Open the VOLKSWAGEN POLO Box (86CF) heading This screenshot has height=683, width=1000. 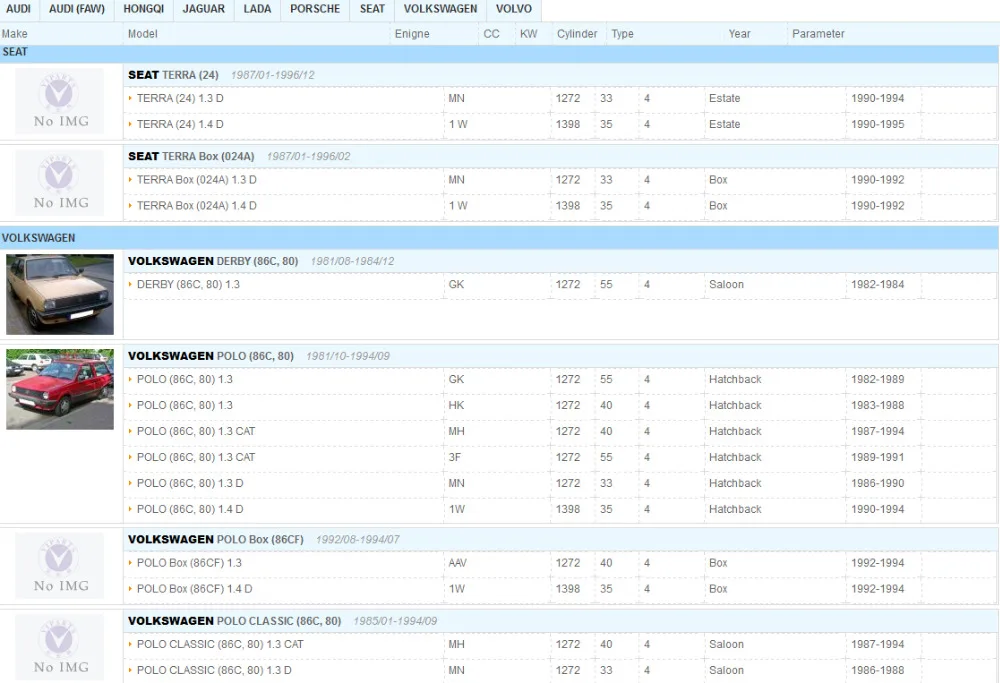[216, 540]
